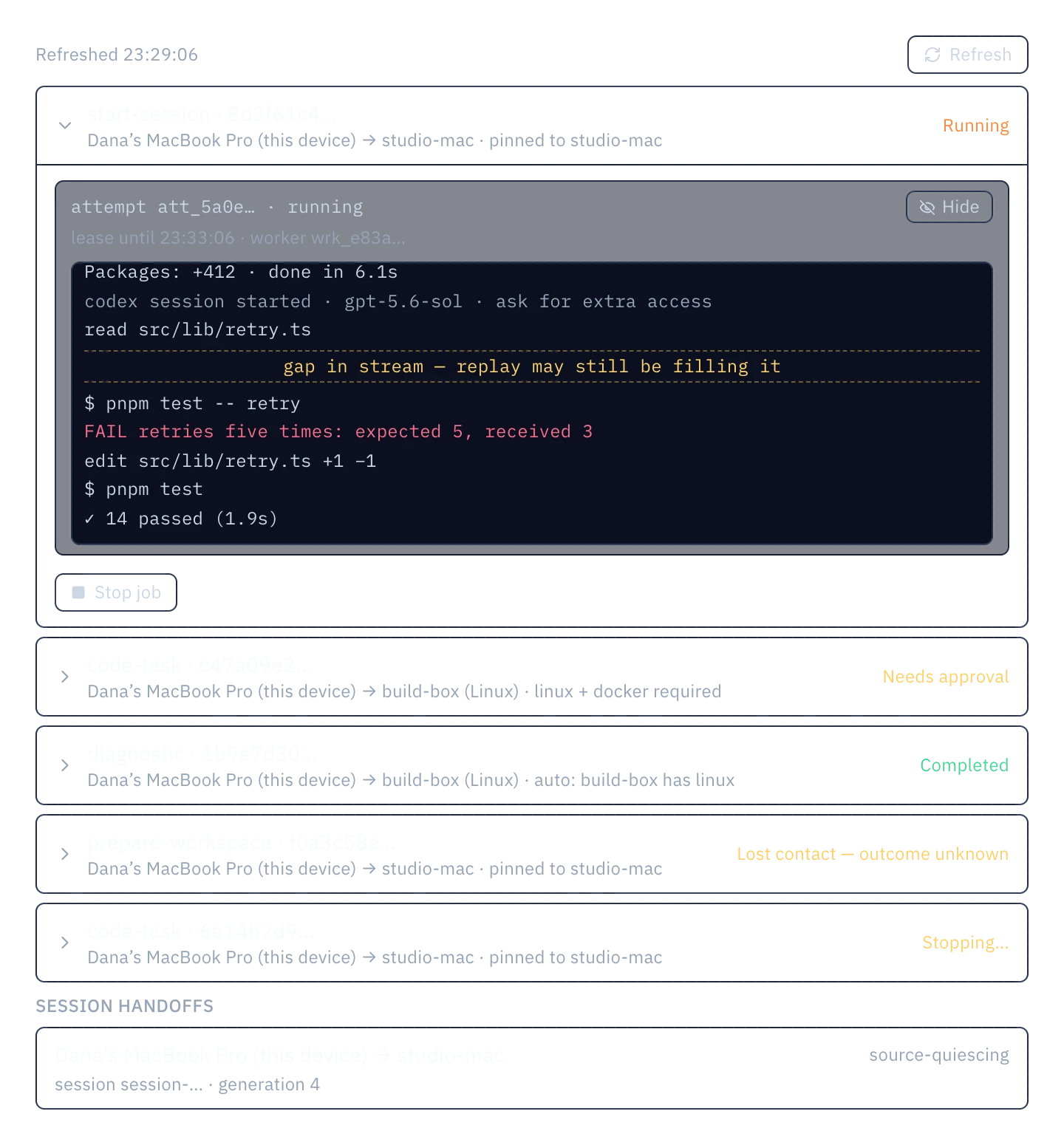Click the 'SESSION HANDOFFS' section heading
The height and width of the screenshot is (1145, 1064).
pyautogui.click(x=125, y=1006)
